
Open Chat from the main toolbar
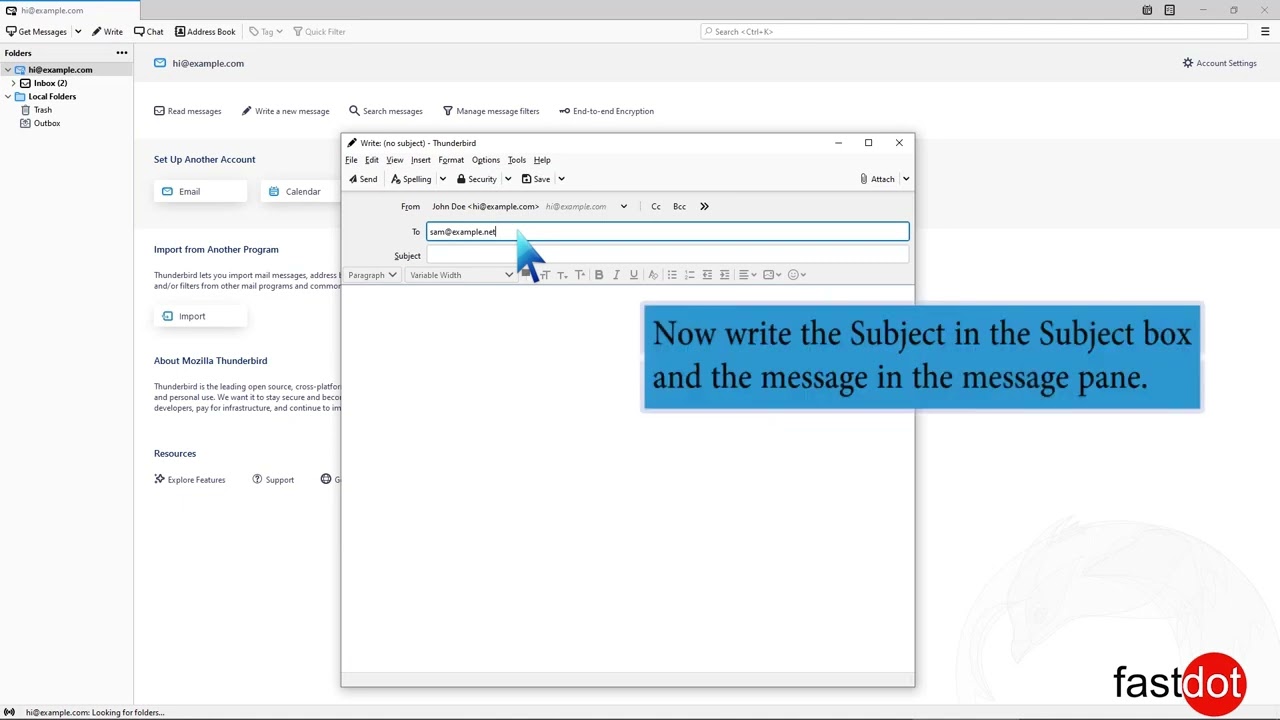click(x=148, y=32)
